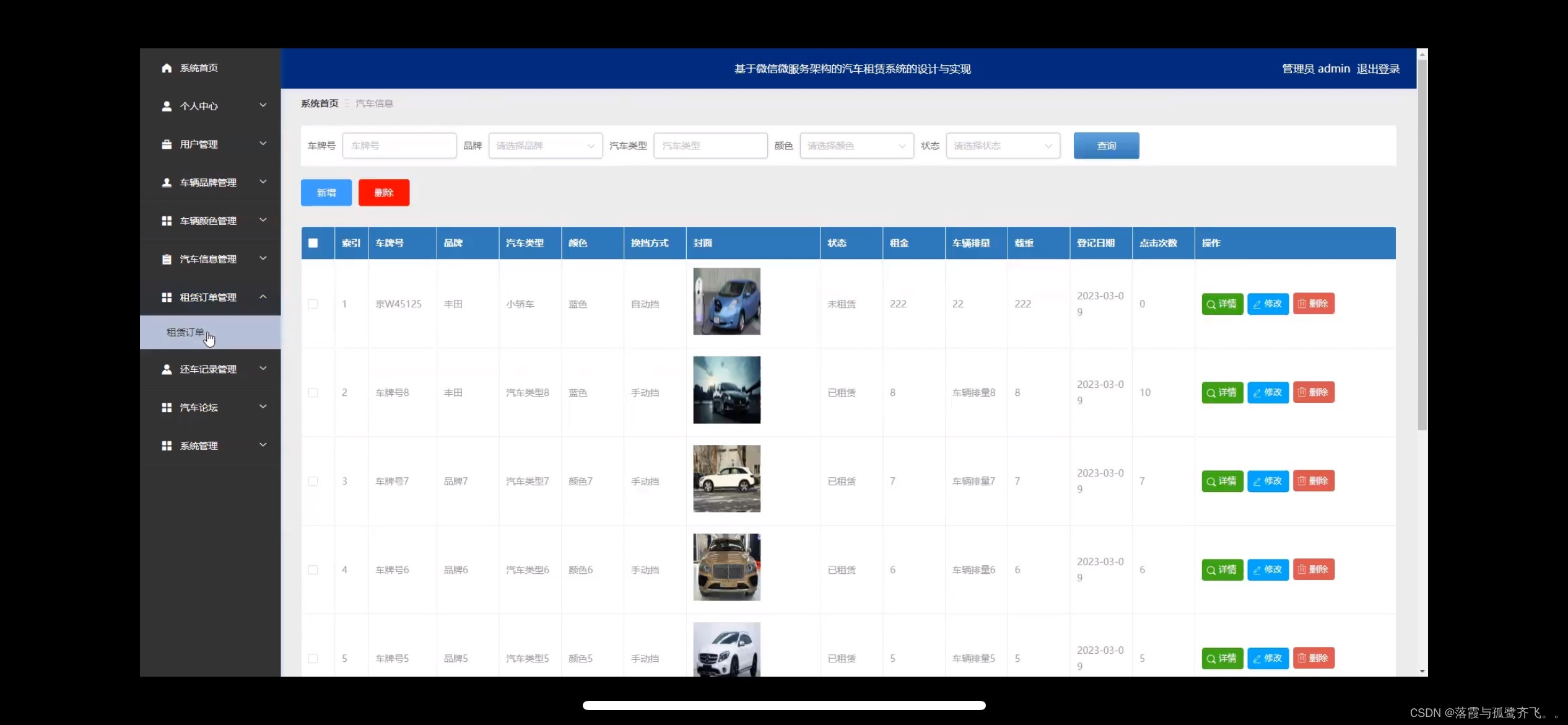Open the 个人中心 sidebar menu
The height and width of the screenshot is (725, 1568).
click(x=210, y=106)
